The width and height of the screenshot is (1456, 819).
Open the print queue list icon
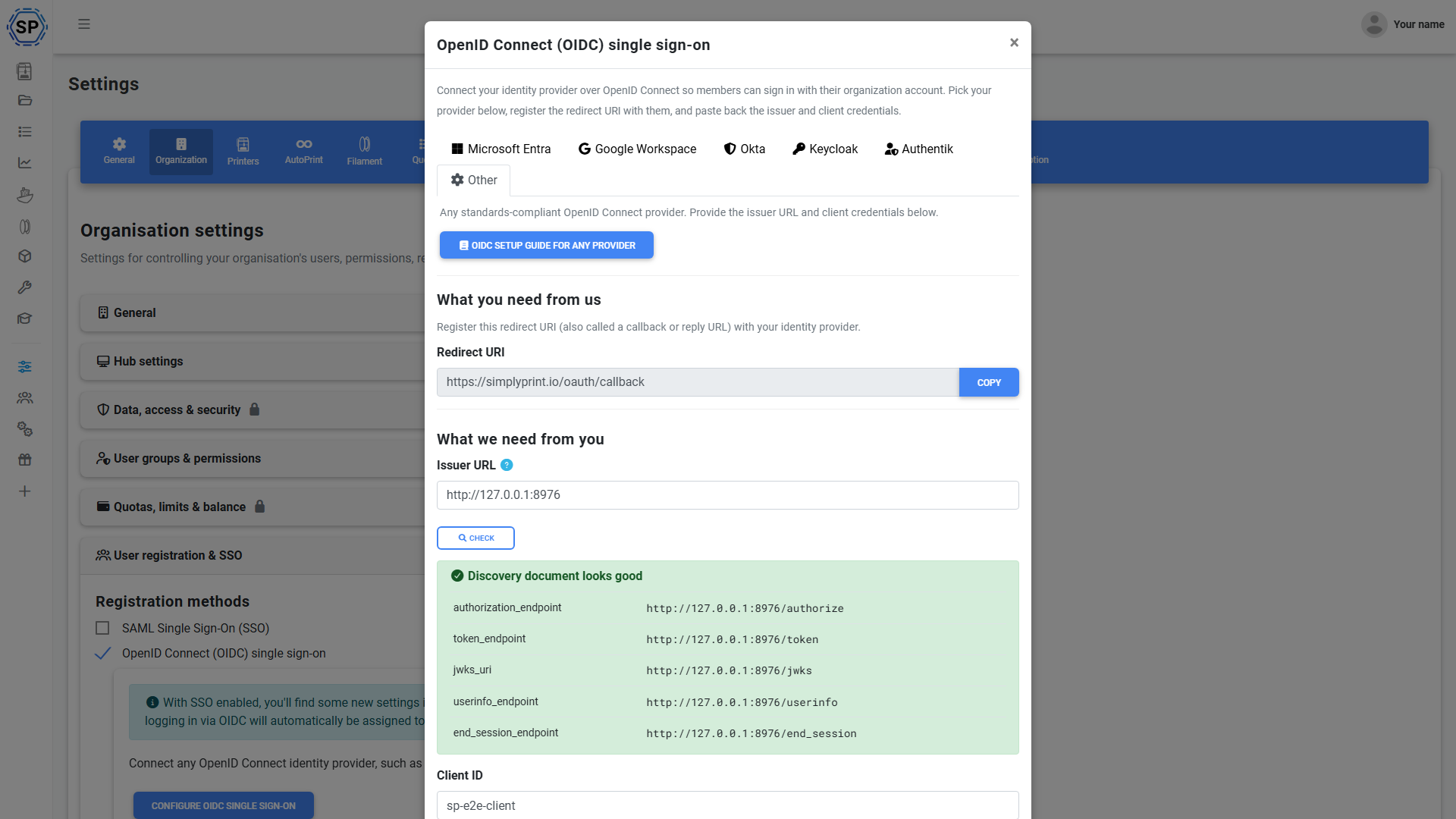25,132
